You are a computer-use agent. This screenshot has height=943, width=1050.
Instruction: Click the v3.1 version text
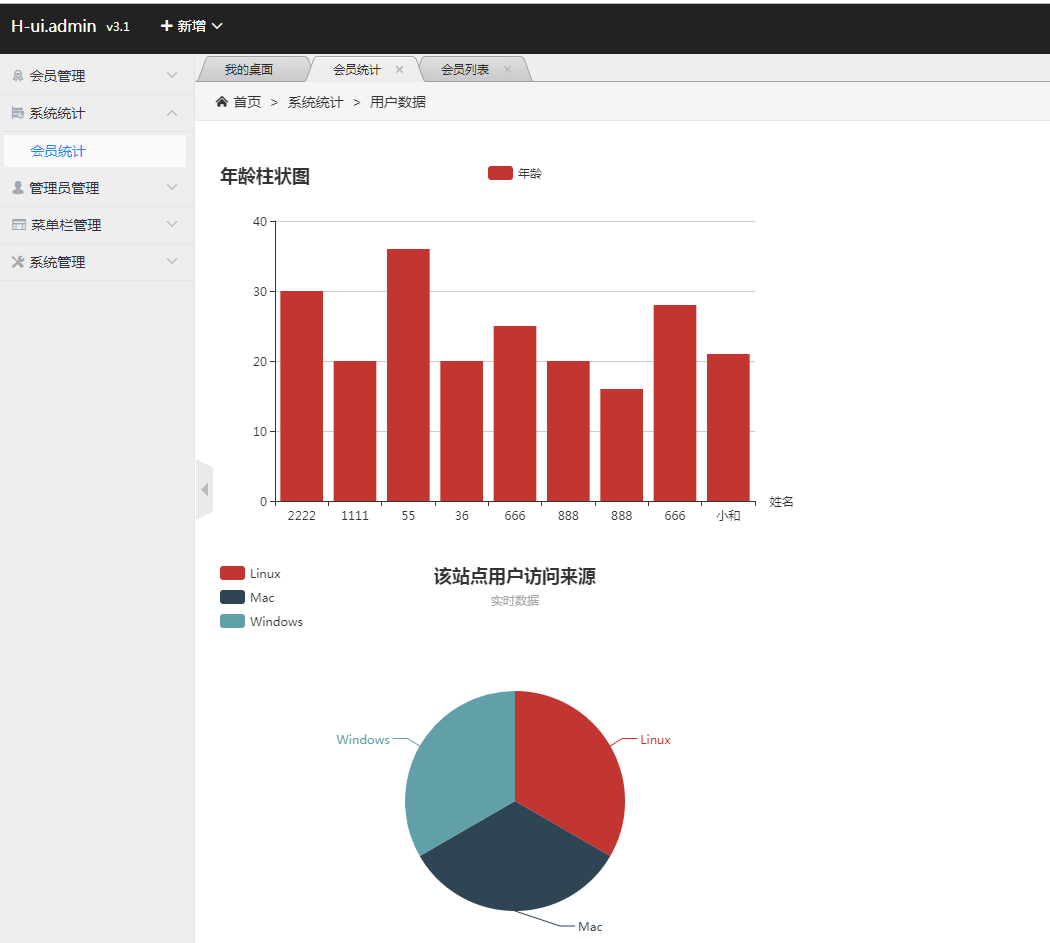[118, 27]
